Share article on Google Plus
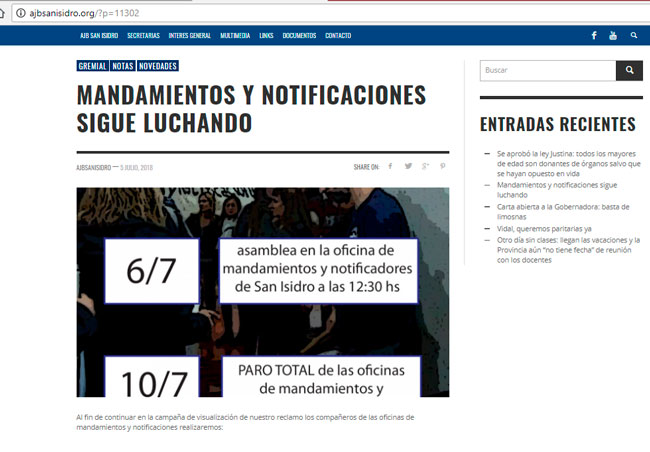Viewport: 650px width, 452px height. pos(425,166)
